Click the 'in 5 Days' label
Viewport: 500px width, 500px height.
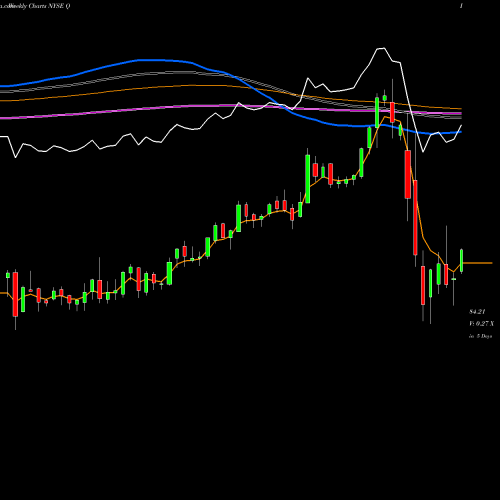[480, 336]
